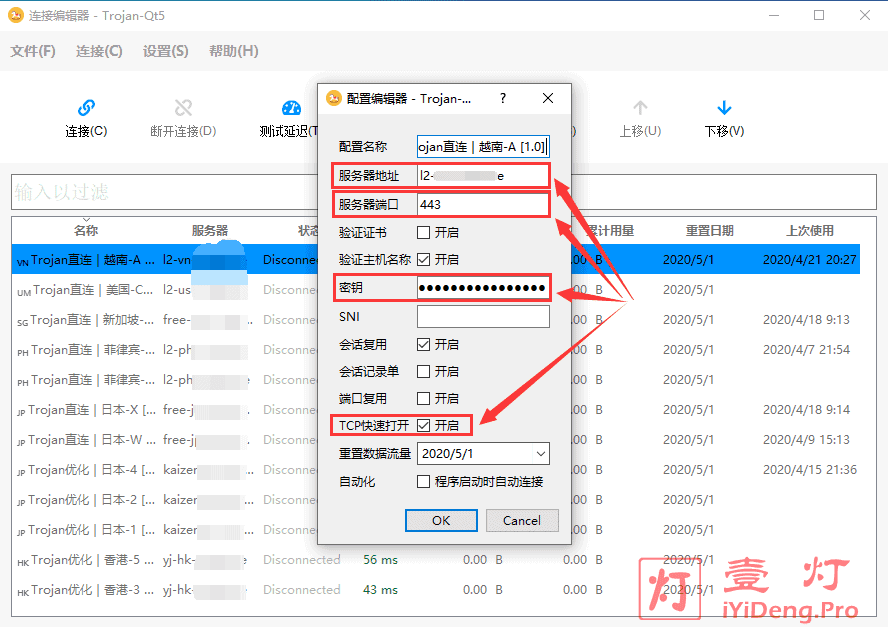Click the Disconnected status on the 香港-5 row
The height and width of the screenshot is (627, 888).
[302, 560]
